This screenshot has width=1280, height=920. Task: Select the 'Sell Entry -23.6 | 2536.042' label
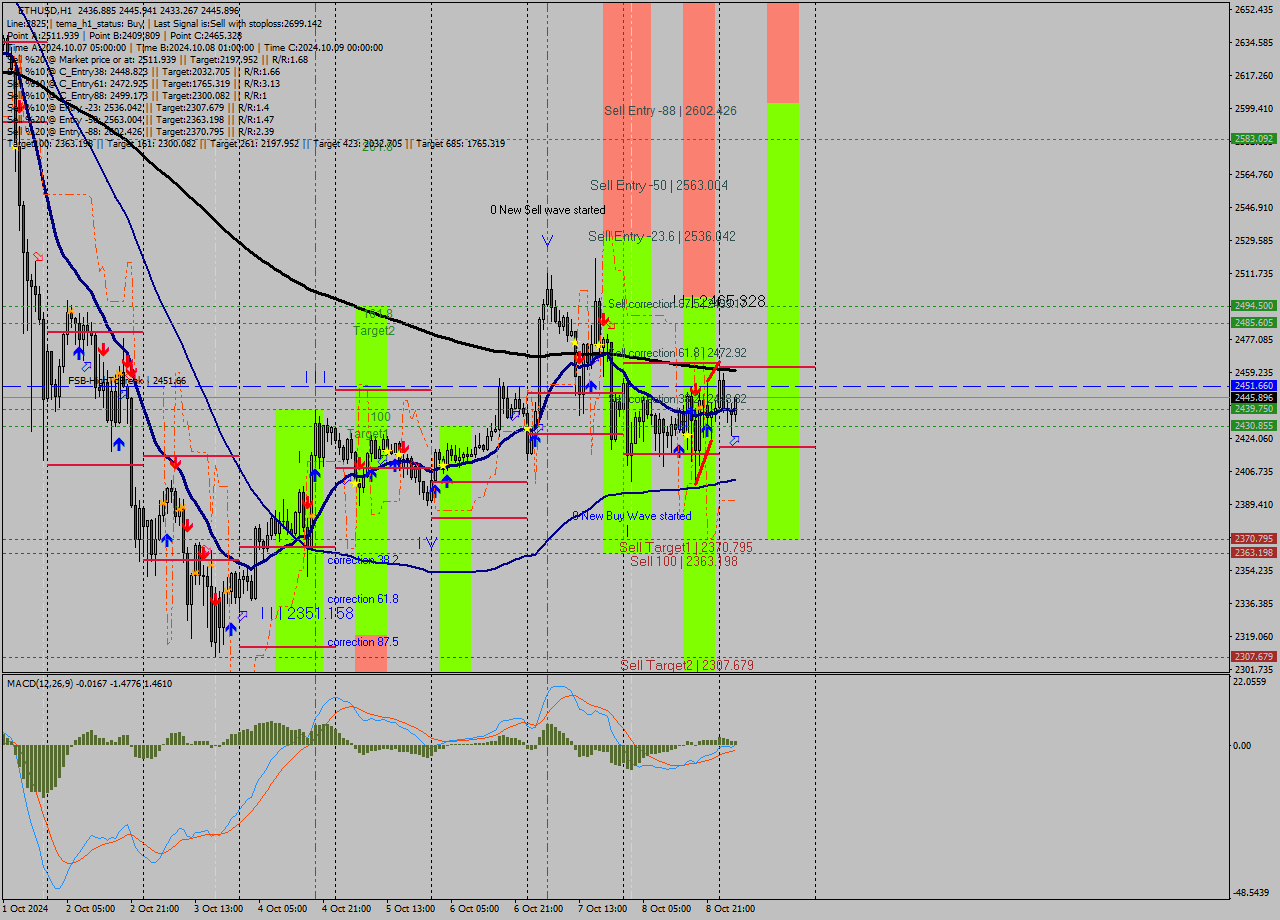click(x=662, y=236)
